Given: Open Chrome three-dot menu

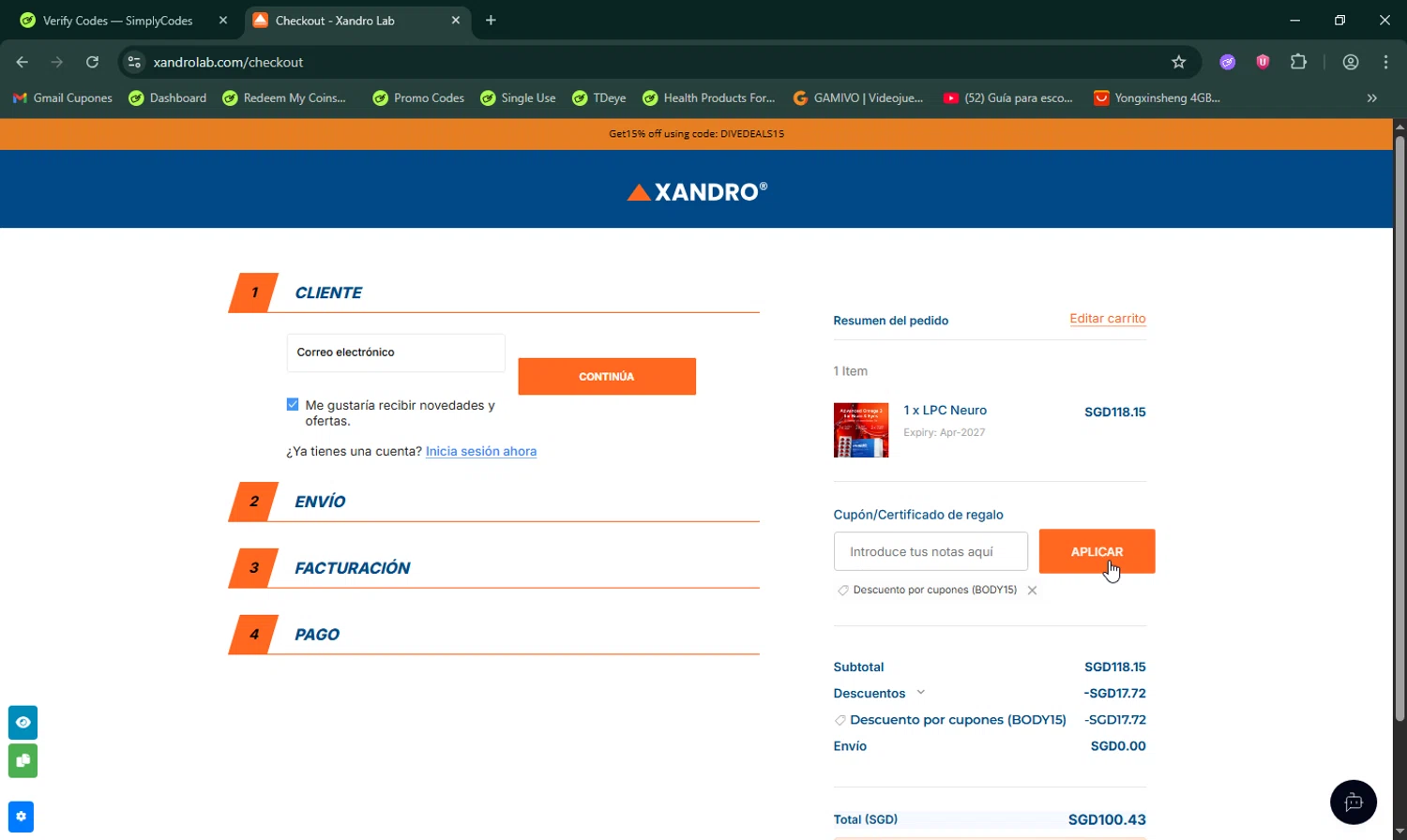Looking at the screenshot, I should point(1385,62).
